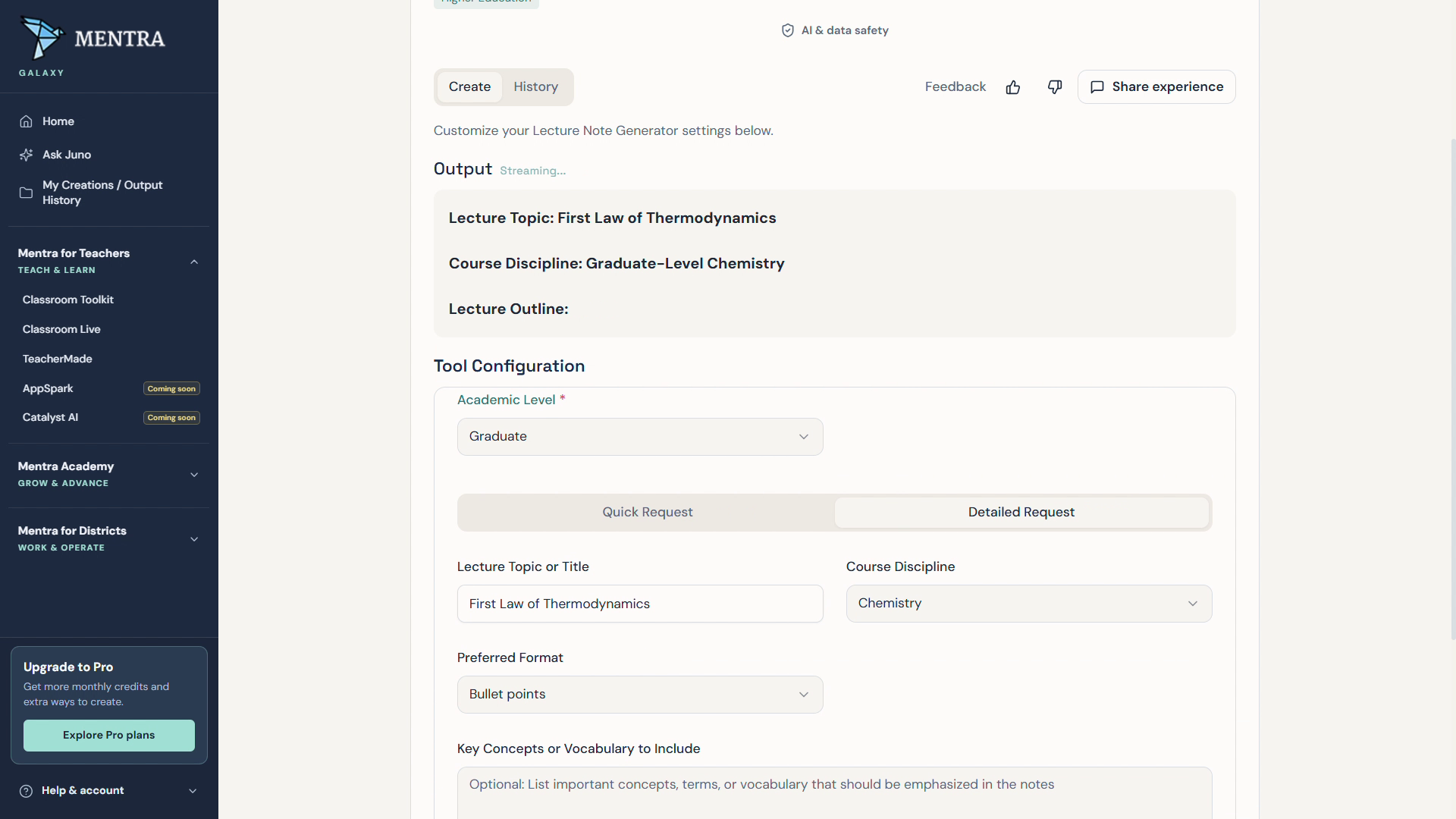Click the Share experience button
1456x819 pixels.
[1156, 87]
